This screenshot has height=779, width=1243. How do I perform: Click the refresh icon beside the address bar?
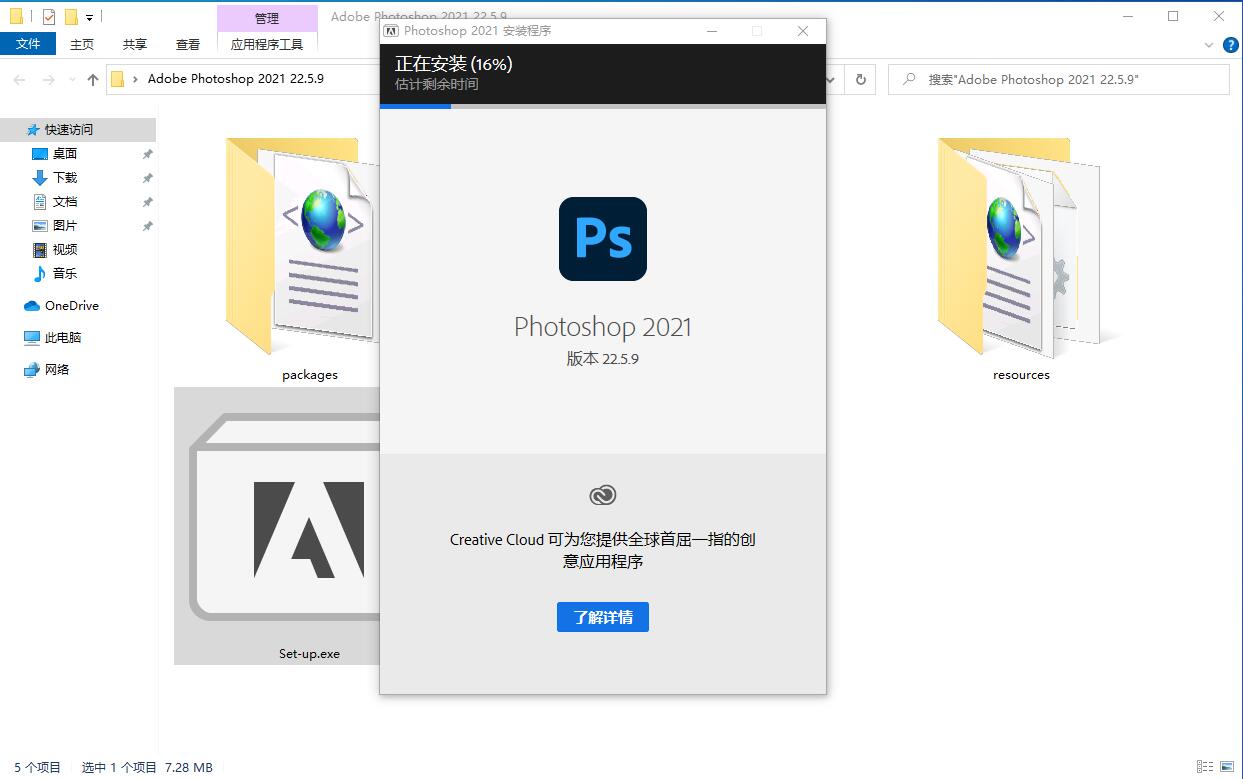coord(860,79)
